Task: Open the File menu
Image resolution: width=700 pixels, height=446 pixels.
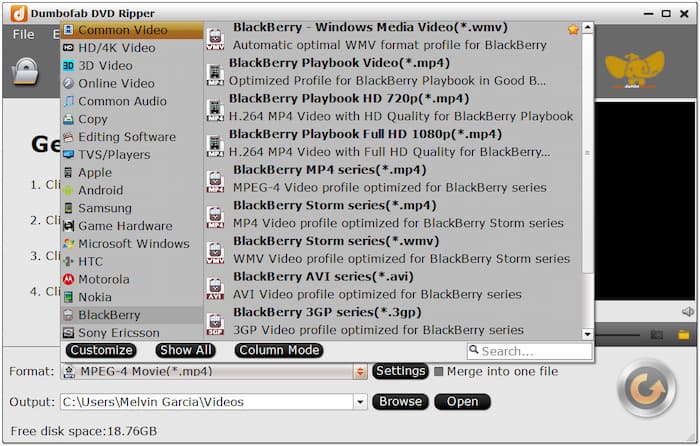Action: point(23,34)
